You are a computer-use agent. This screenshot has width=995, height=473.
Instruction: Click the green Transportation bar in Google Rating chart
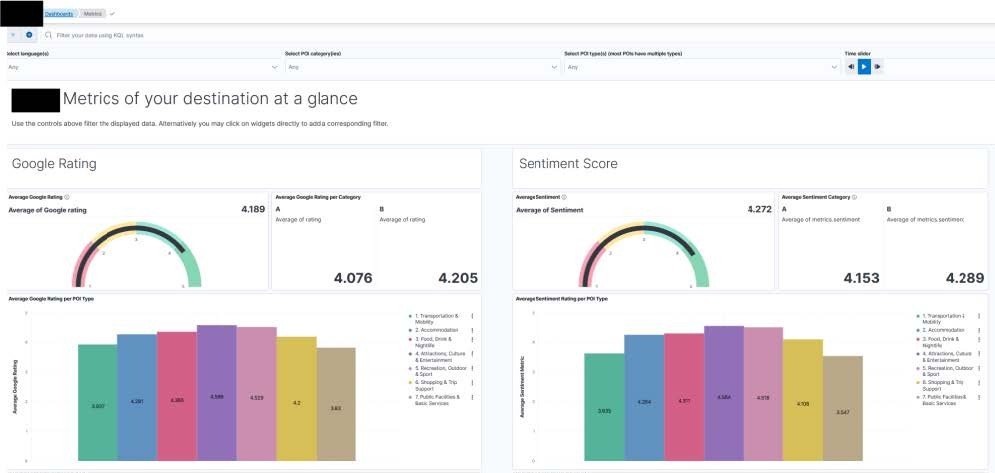98,403
